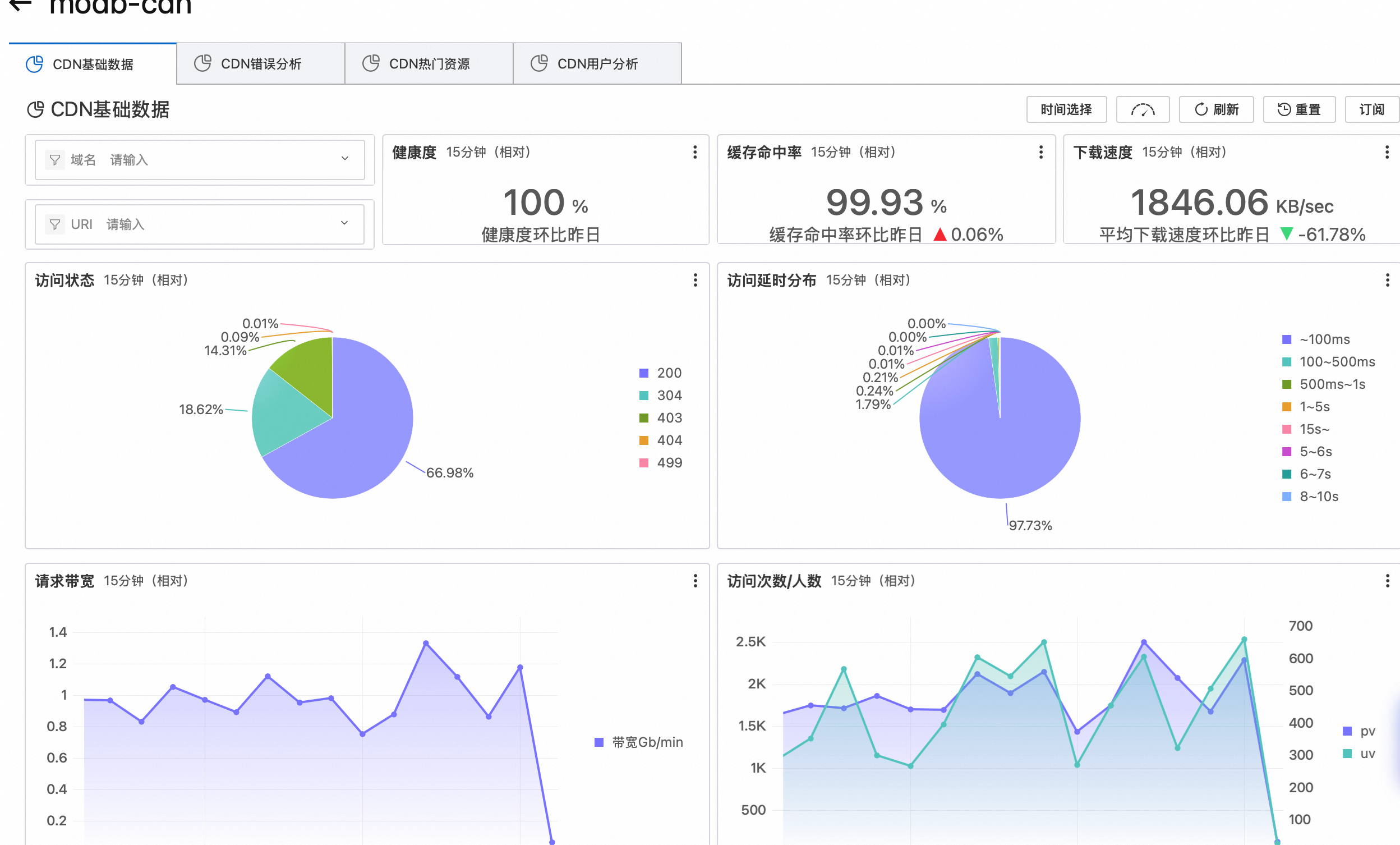Click the peak point on bandwidth chart
This screenshot has height=845, width=1400.
(x=426, y=643)
